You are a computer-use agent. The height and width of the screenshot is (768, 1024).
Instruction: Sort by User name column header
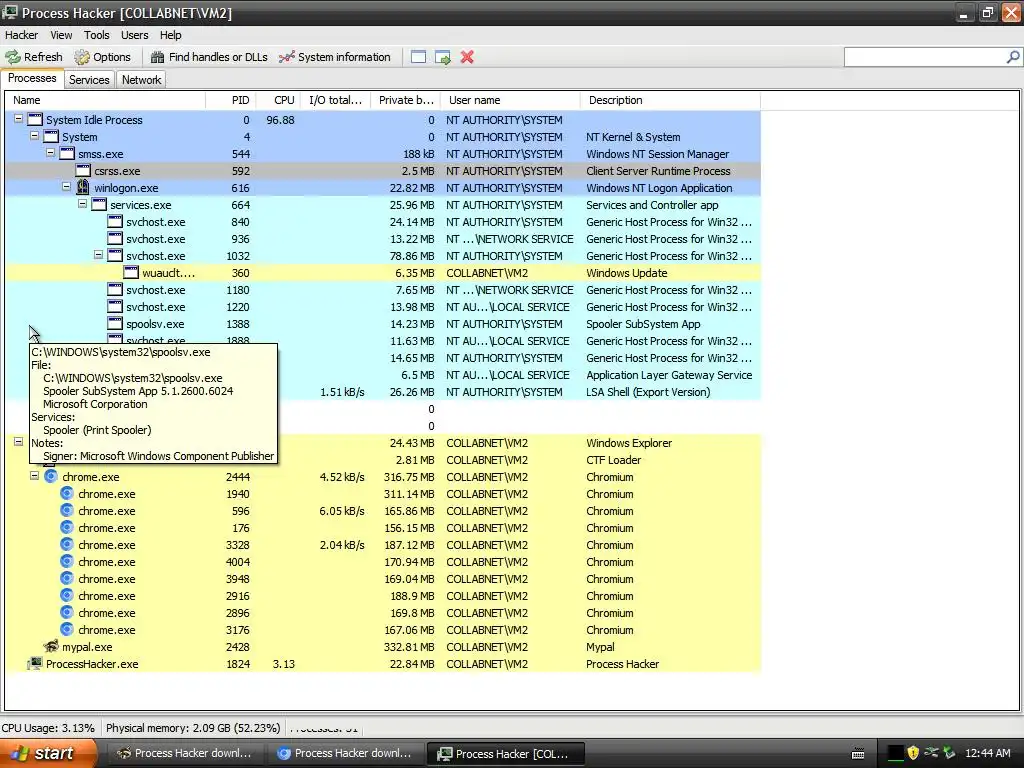pyautogui.click(x=511, y=101)
